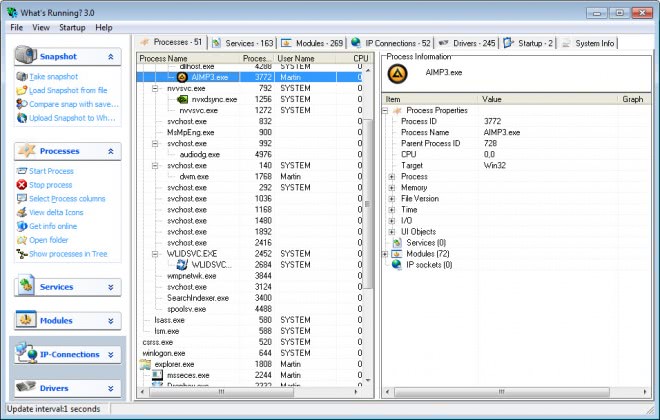Click the Load Snapshot from file icon
Screen dimensions: 660x420
(22, 90)
